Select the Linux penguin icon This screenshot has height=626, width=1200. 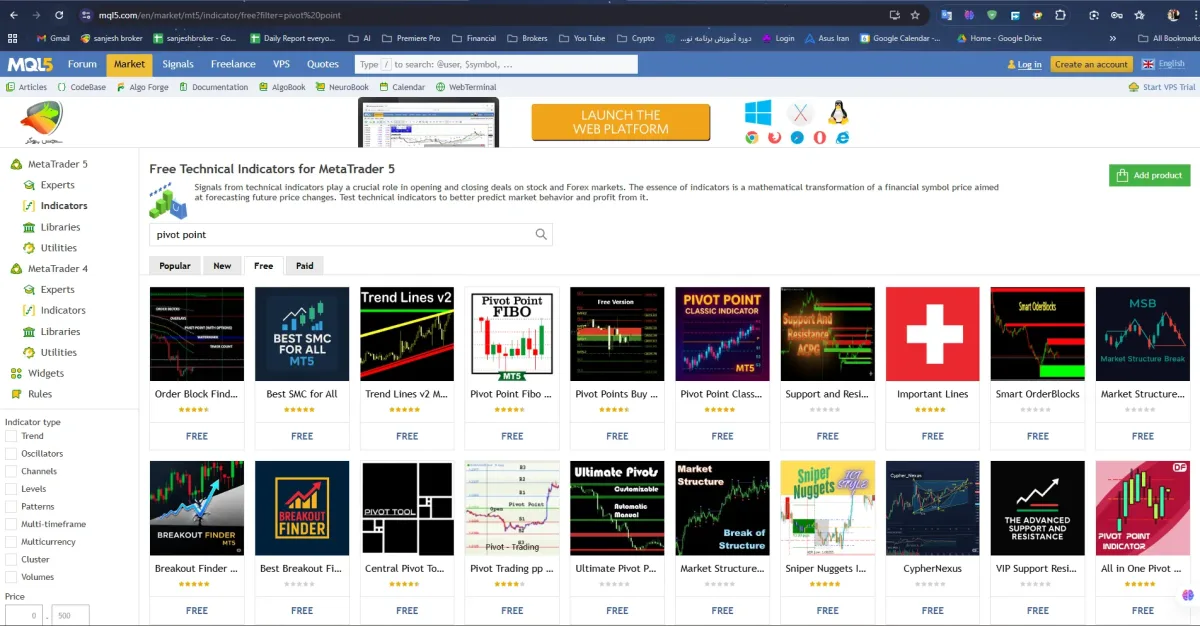[x=838, y=112]
